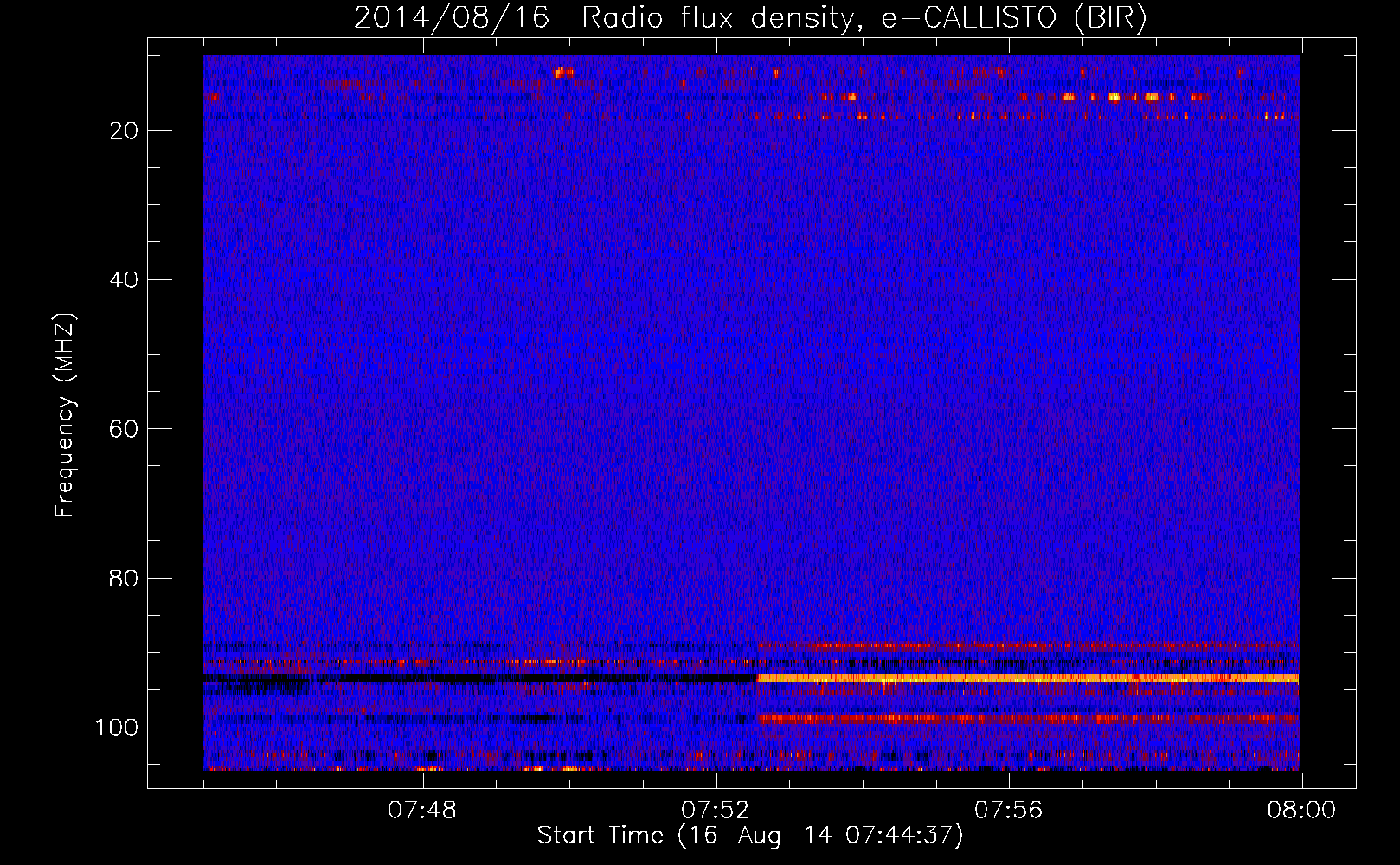Viewport: 1400px width, 865px height.
Task: Click the 40 MHz frequency tick label
Action: point(124,279)
